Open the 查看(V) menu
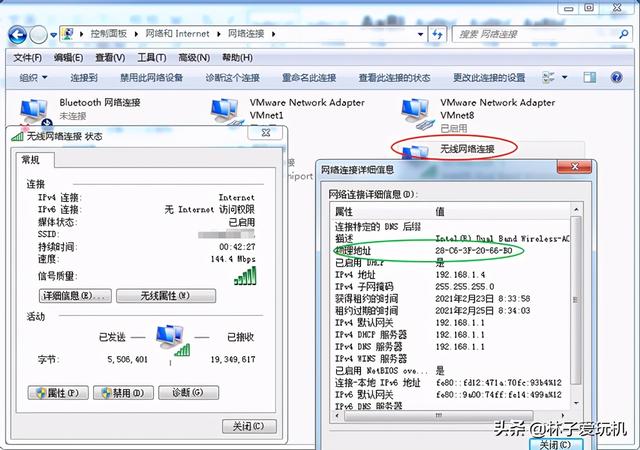Viewport: 640px width, 450px height. click(110, 58)
